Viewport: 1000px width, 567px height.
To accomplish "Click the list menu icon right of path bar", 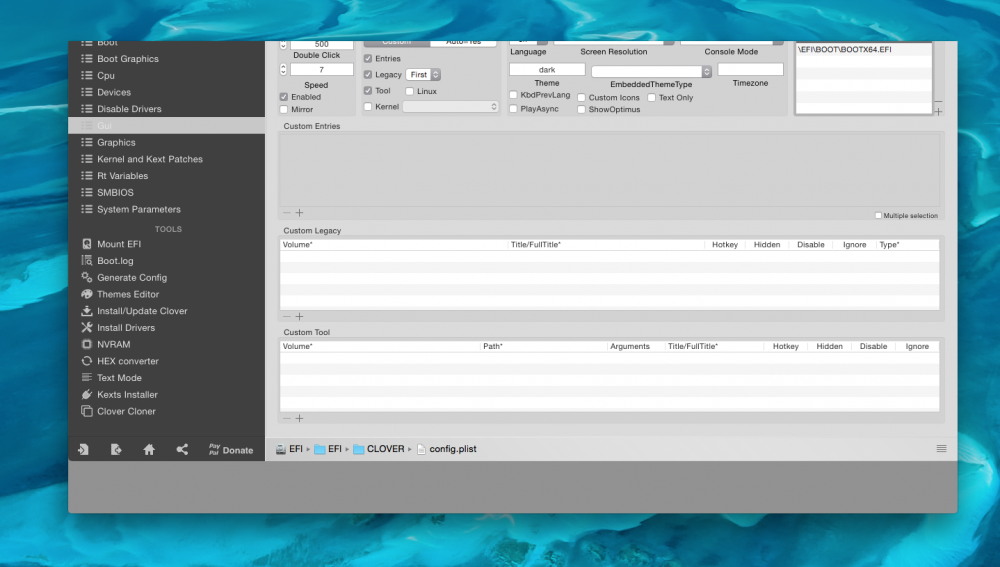I will (x=941, y=449).
